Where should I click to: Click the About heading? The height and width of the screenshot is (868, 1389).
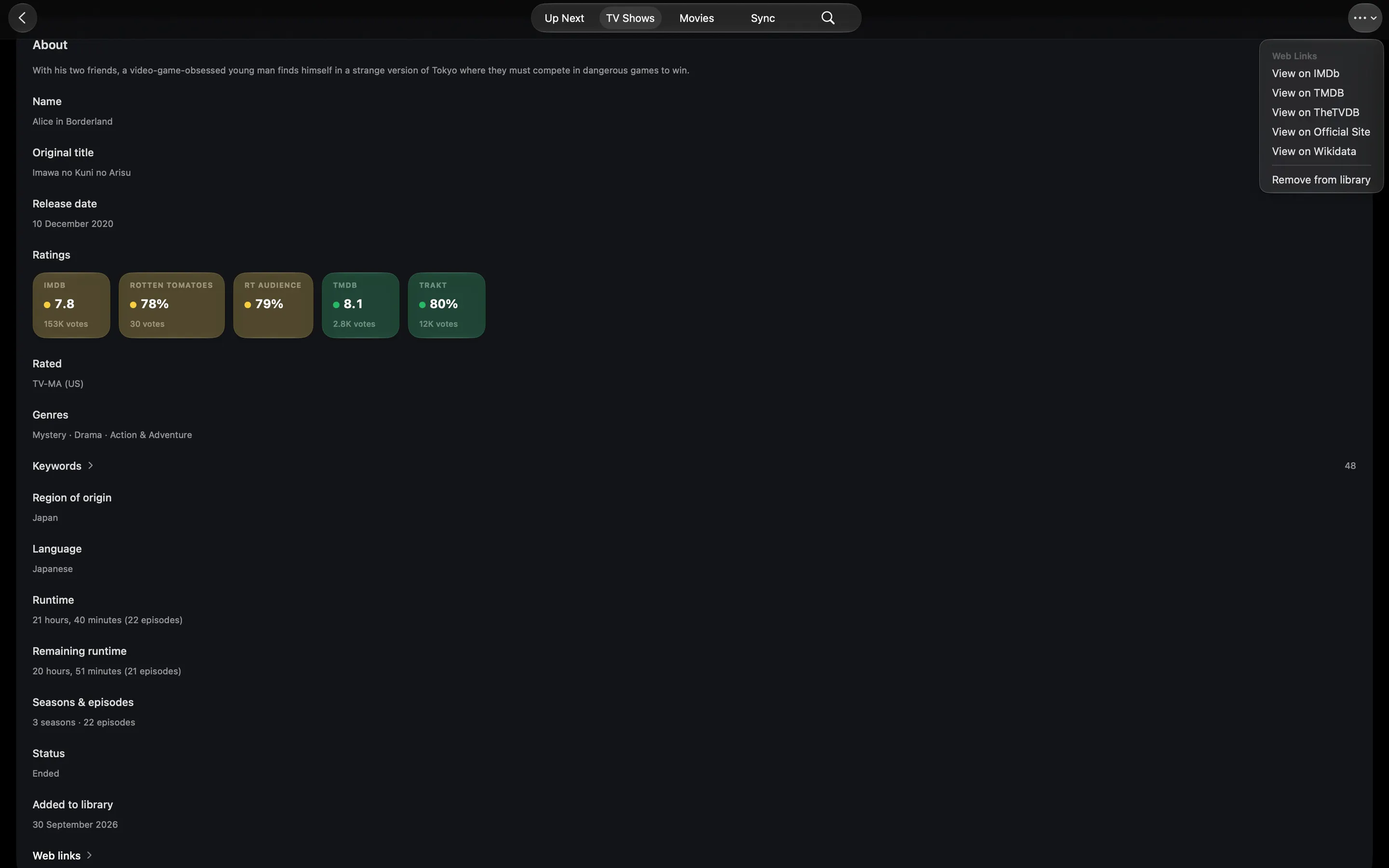click(x=50, y=45)
